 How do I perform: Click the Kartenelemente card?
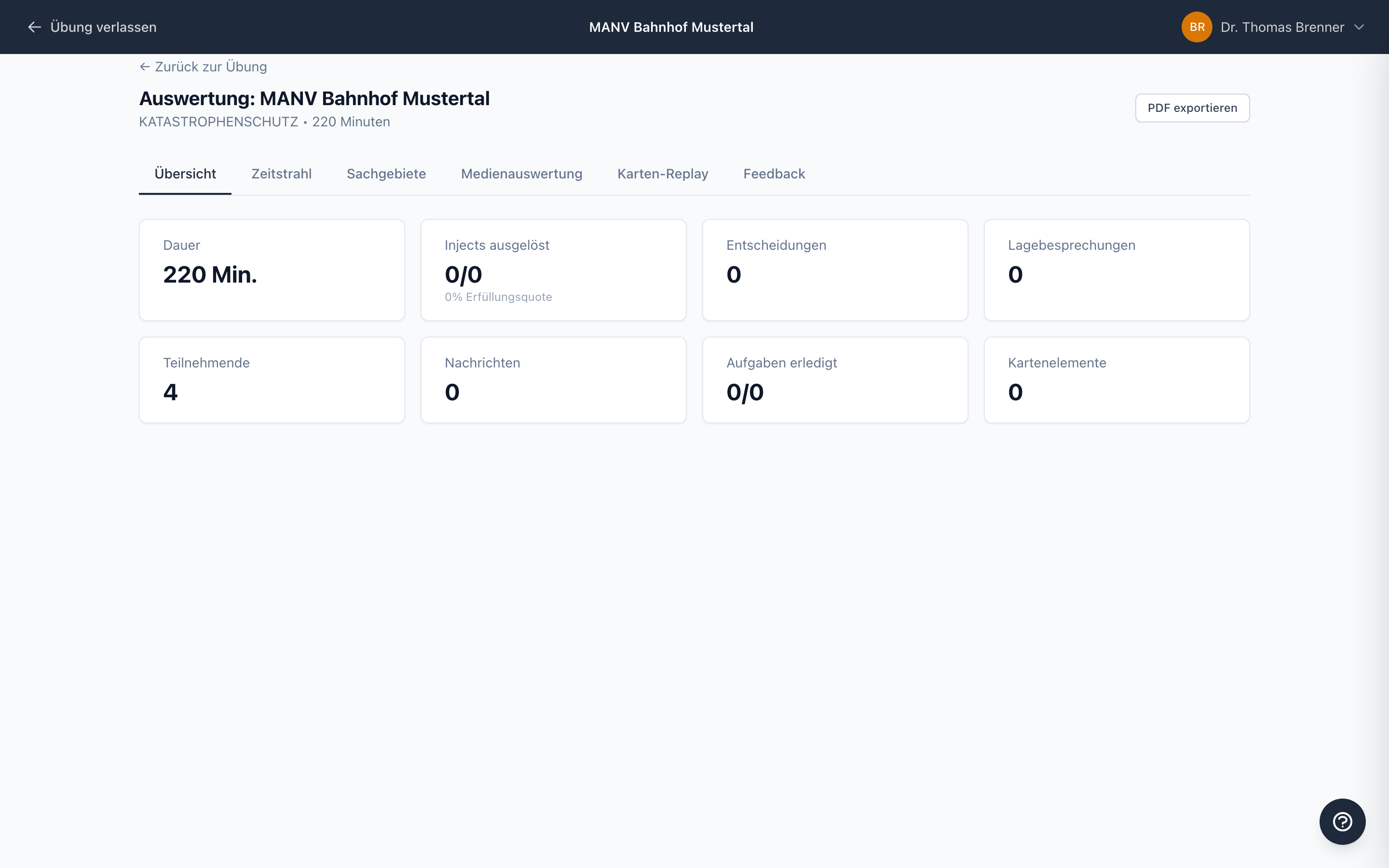(1117, 380)
